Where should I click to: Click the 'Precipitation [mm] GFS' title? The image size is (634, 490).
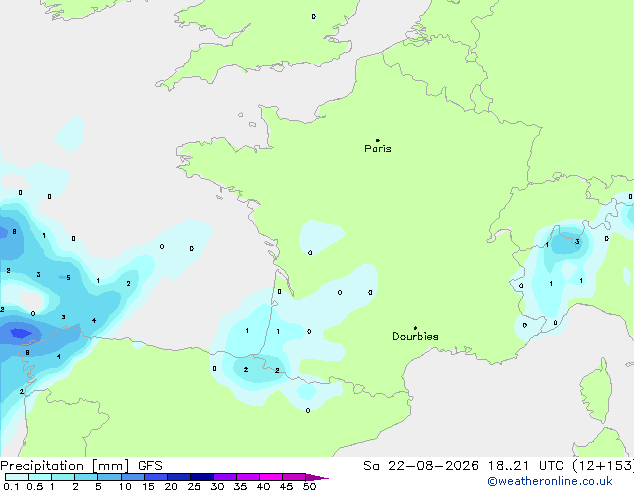click(x=81, y=466)
